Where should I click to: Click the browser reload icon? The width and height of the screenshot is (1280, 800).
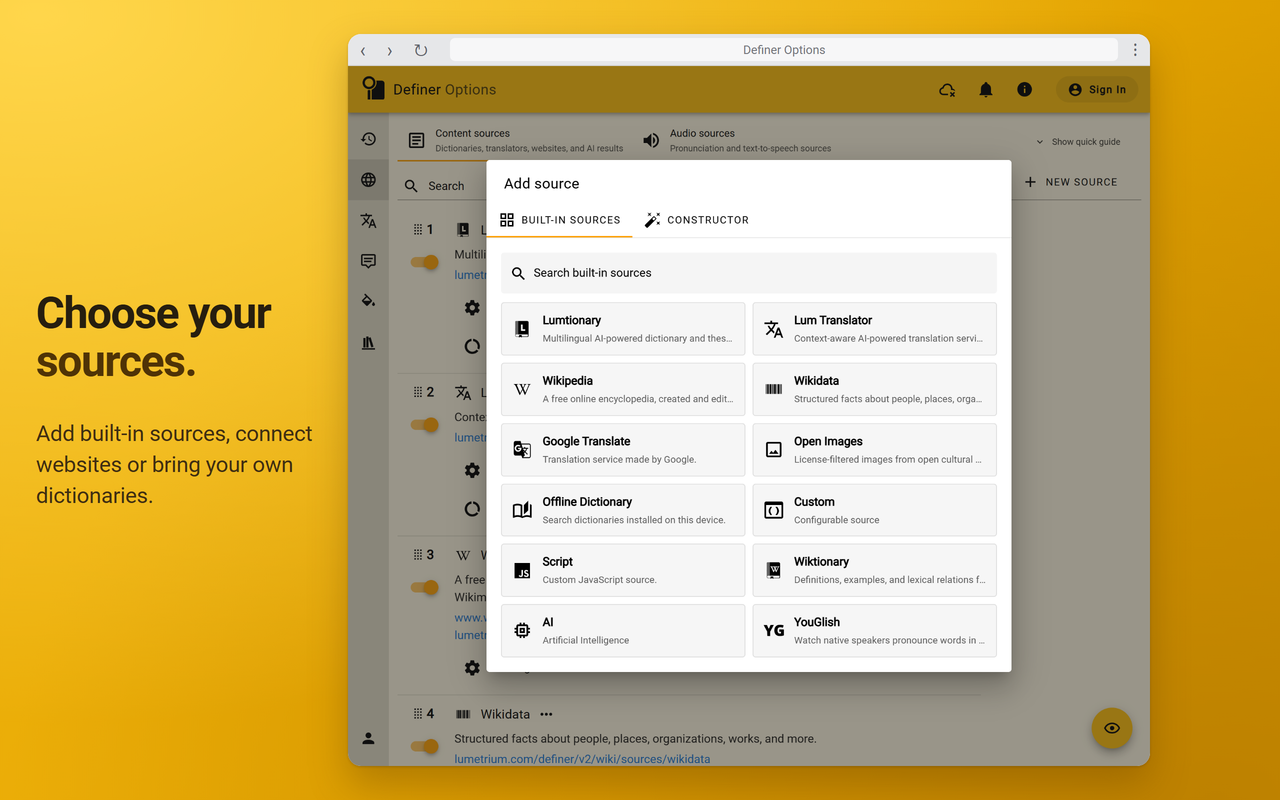pos(421,50)
